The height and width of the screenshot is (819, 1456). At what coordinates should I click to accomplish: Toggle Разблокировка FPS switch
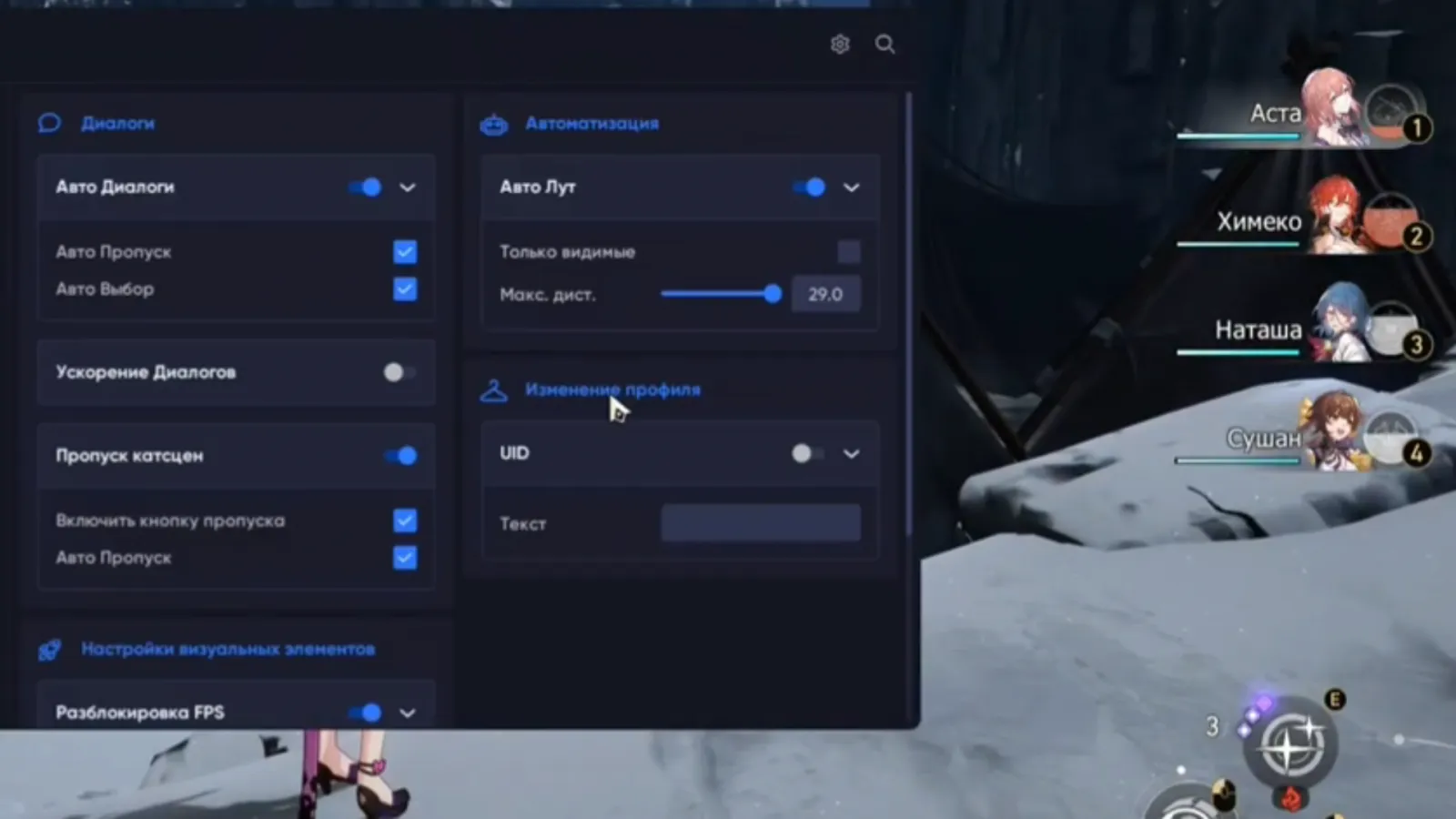point(365,713)
